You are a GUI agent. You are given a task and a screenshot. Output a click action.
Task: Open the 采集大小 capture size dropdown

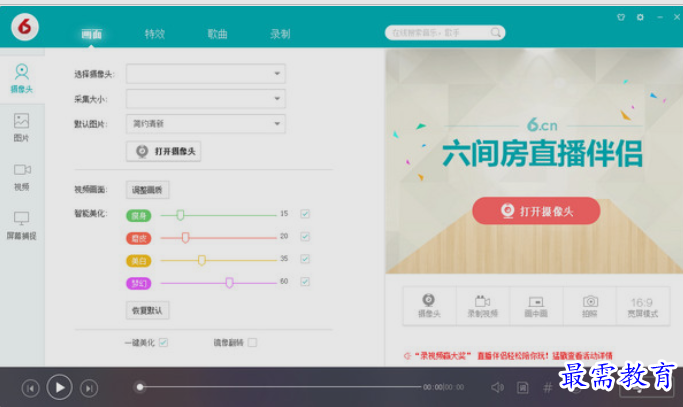206,99
